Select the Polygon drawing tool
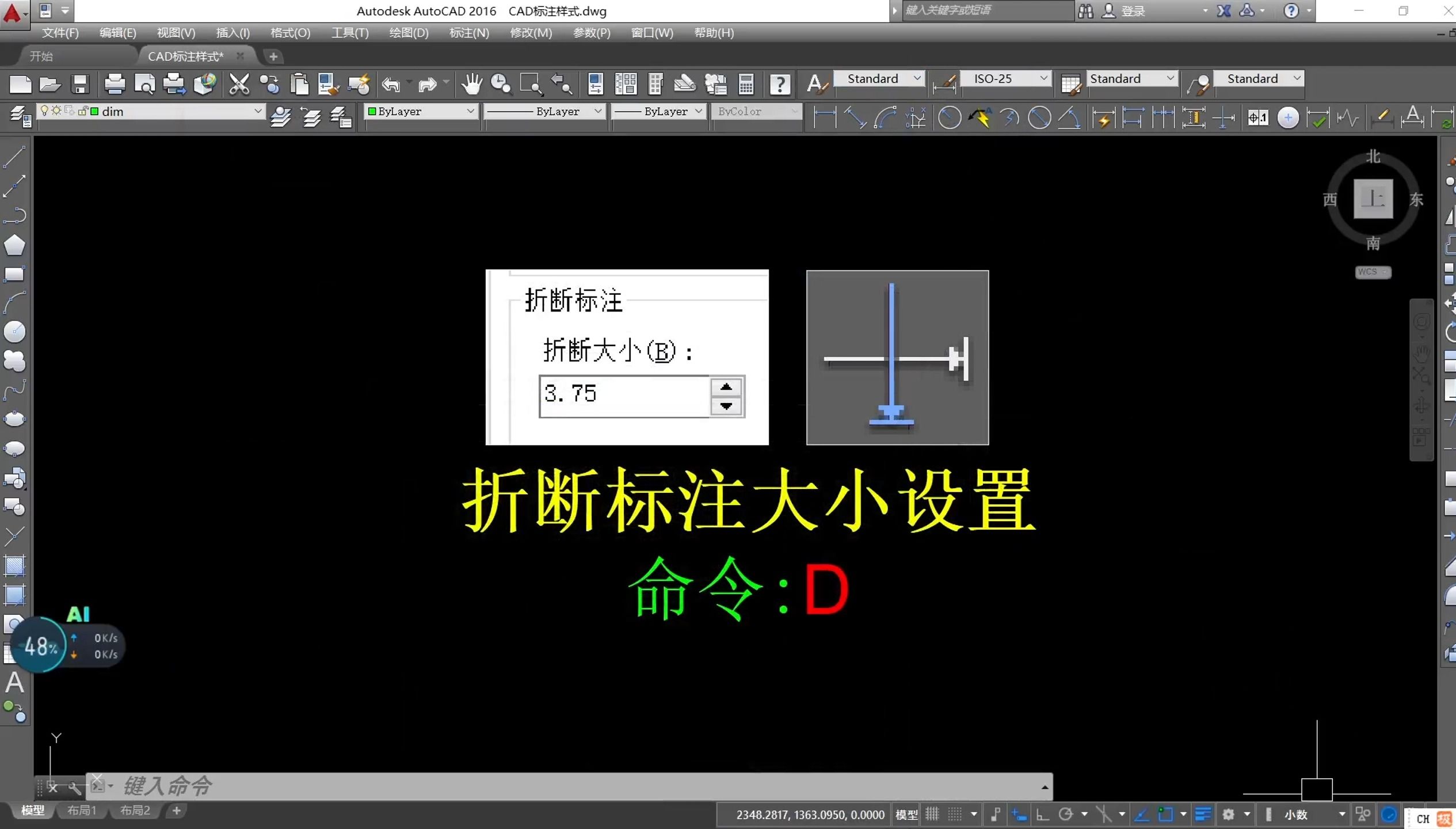This screenshot has width=1456, height=829. (x=14, y=245)
